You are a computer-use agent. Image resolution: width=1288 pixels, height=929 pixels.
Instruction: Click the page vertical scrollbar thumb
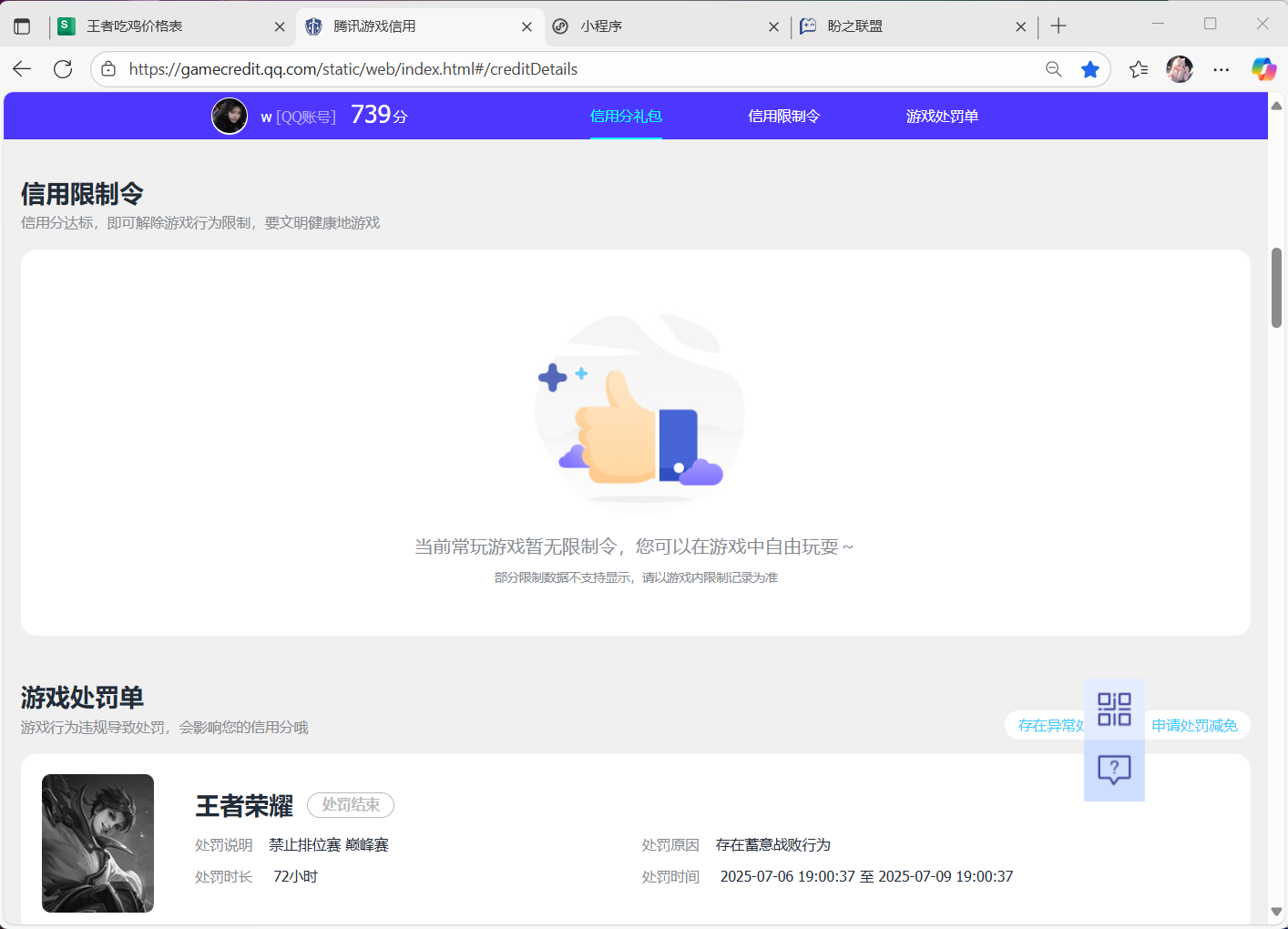[1276, 288]
